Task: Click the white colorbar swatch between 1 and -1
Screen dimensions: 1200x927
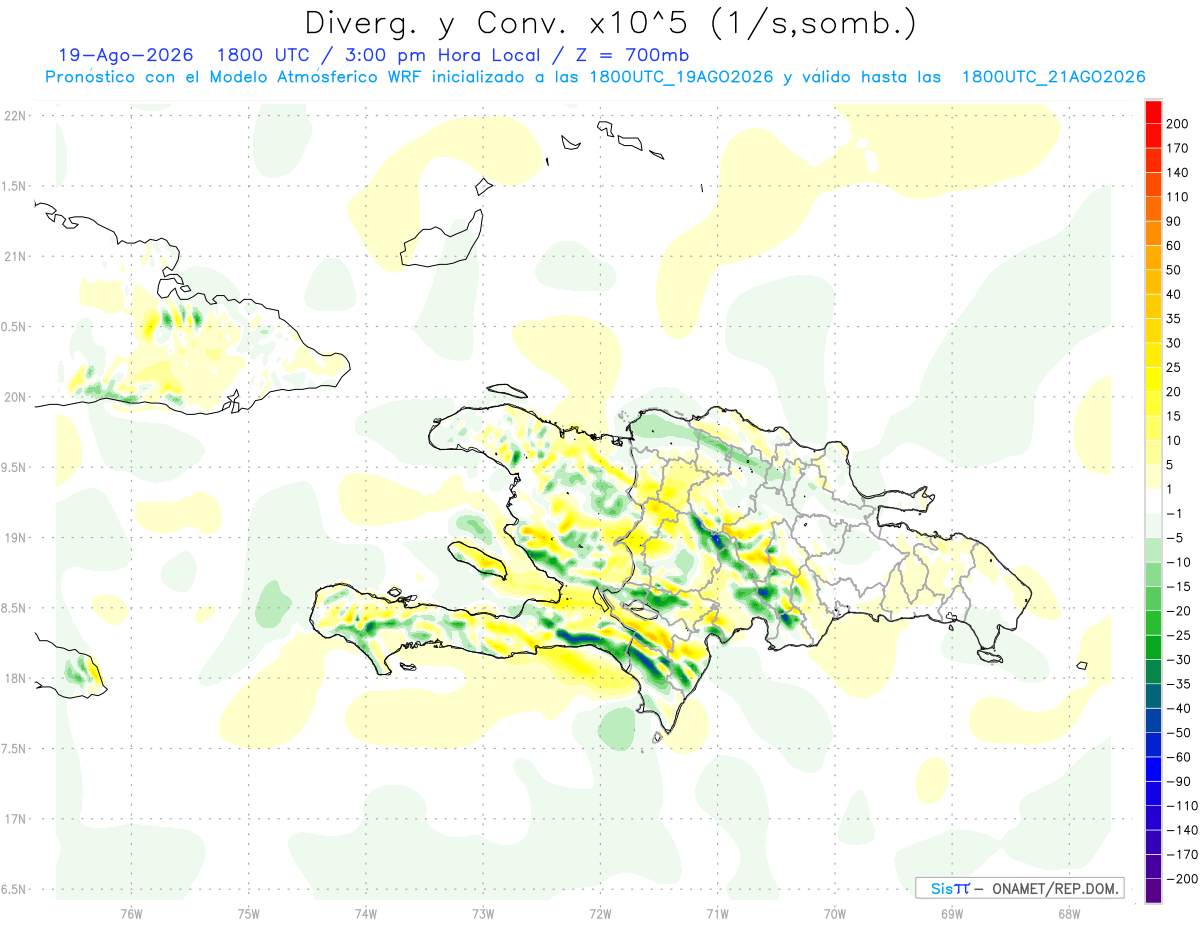Action: click(1153, 502)
